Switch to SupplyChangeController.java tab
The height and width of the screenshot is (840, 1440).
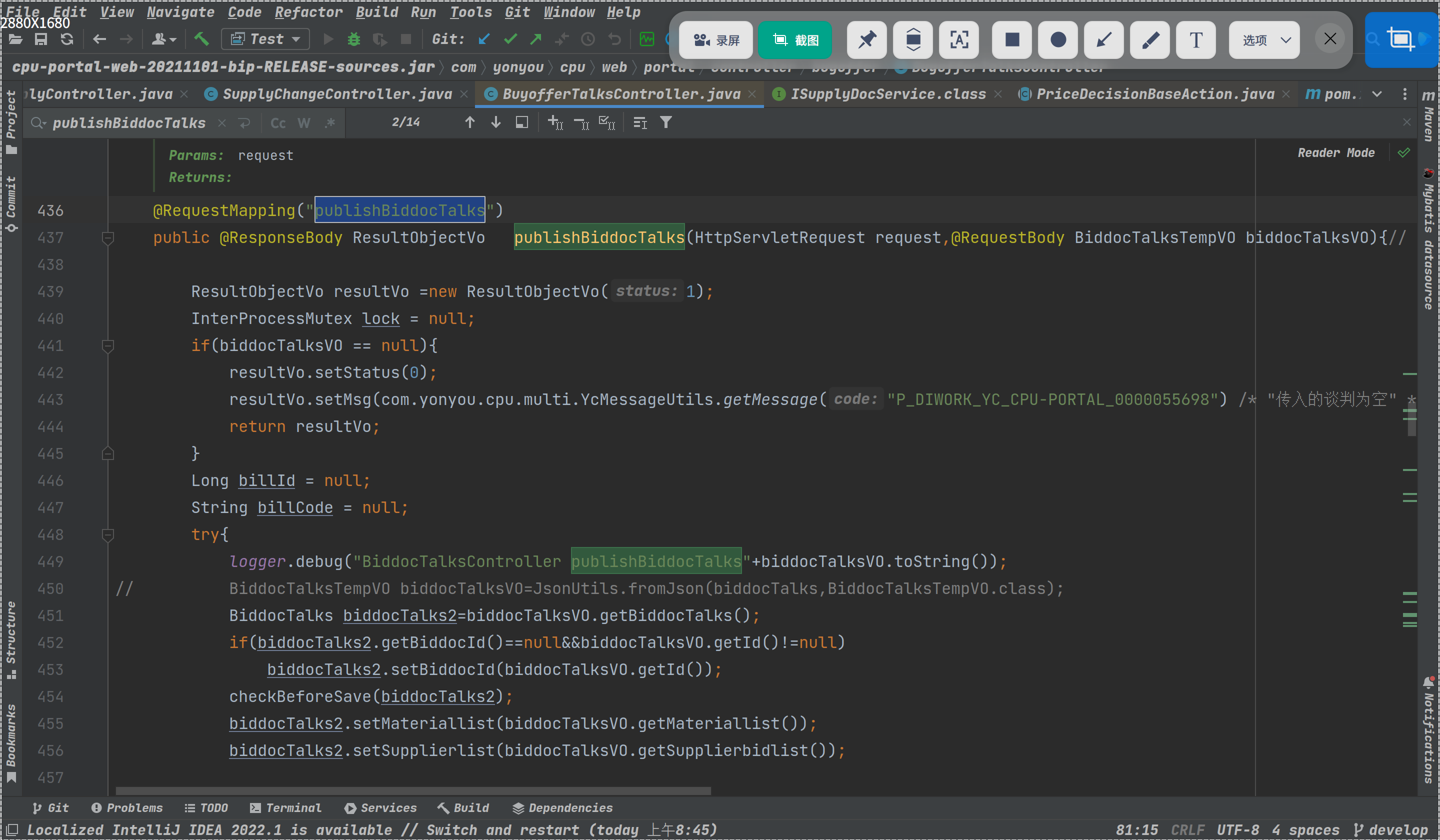pyautogui.click(x=336, y=94)
